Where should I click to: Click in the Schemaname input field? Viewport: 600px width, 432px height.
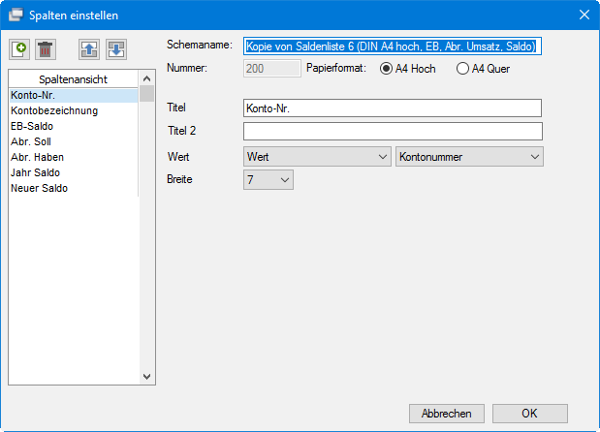point(392,46)
